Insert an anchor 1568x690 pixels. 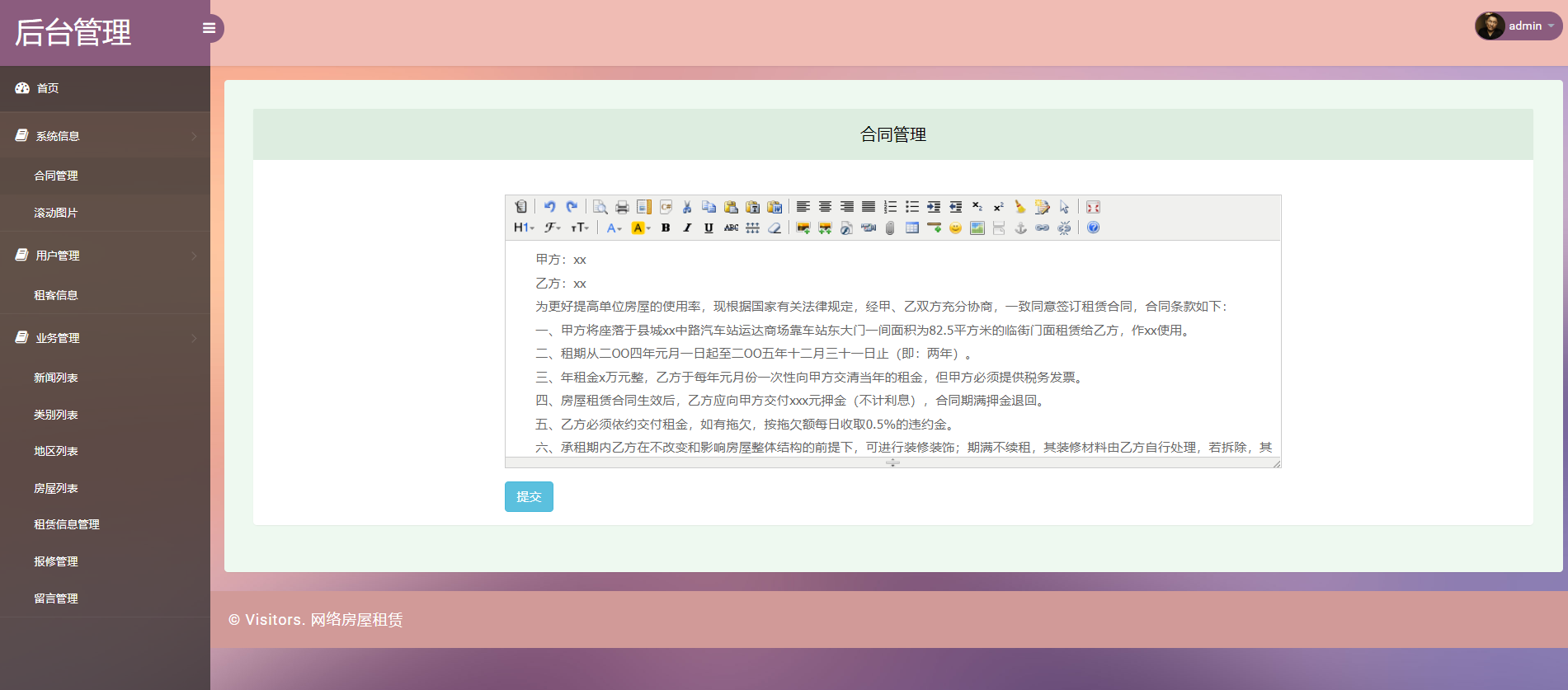[x=1020, y=228]
